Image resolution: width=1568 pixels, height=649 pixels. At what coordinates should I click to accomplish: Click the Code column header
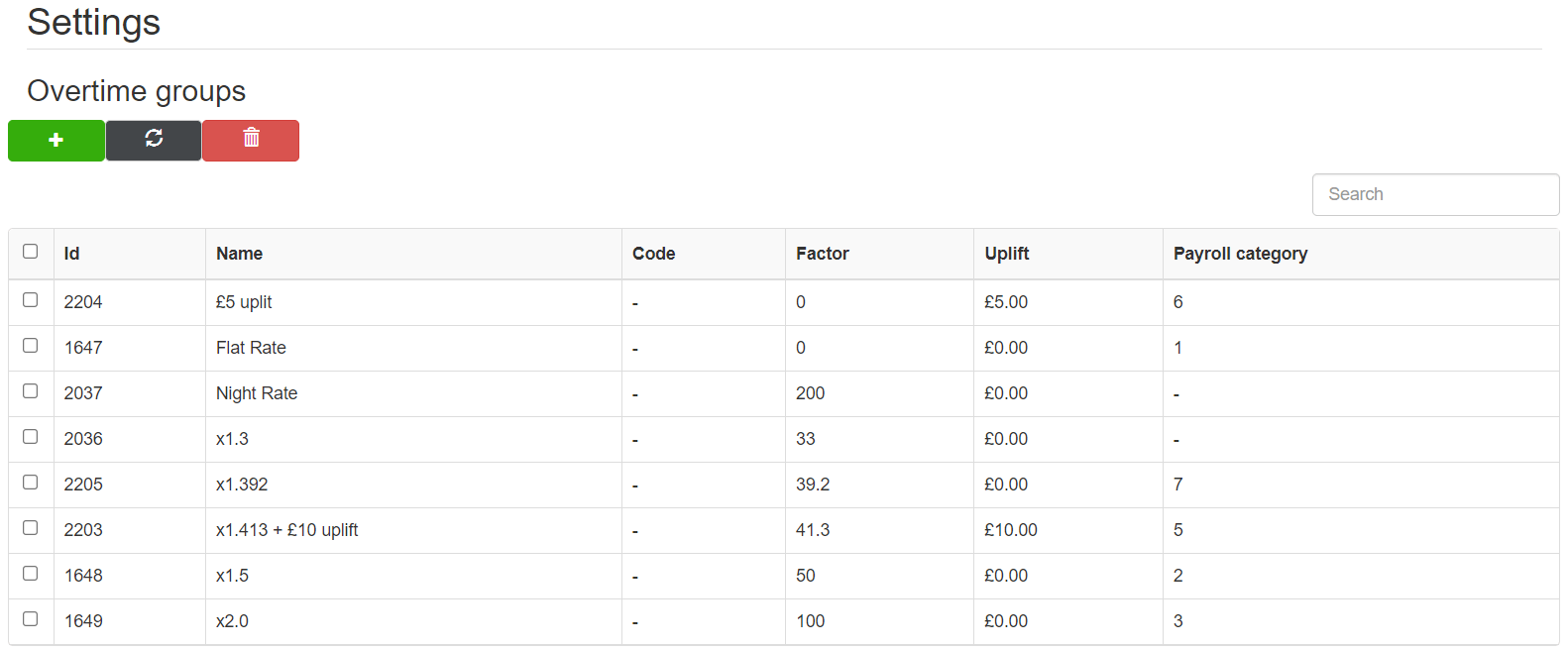pos(653,254)
